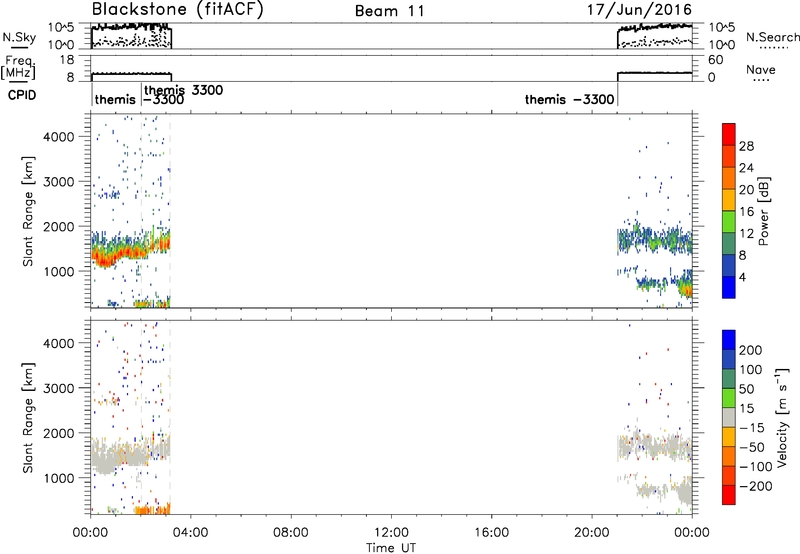Click the 'Power [dB]' colorbar label
The image size is (800, 554).
click(x=763, y=211)
